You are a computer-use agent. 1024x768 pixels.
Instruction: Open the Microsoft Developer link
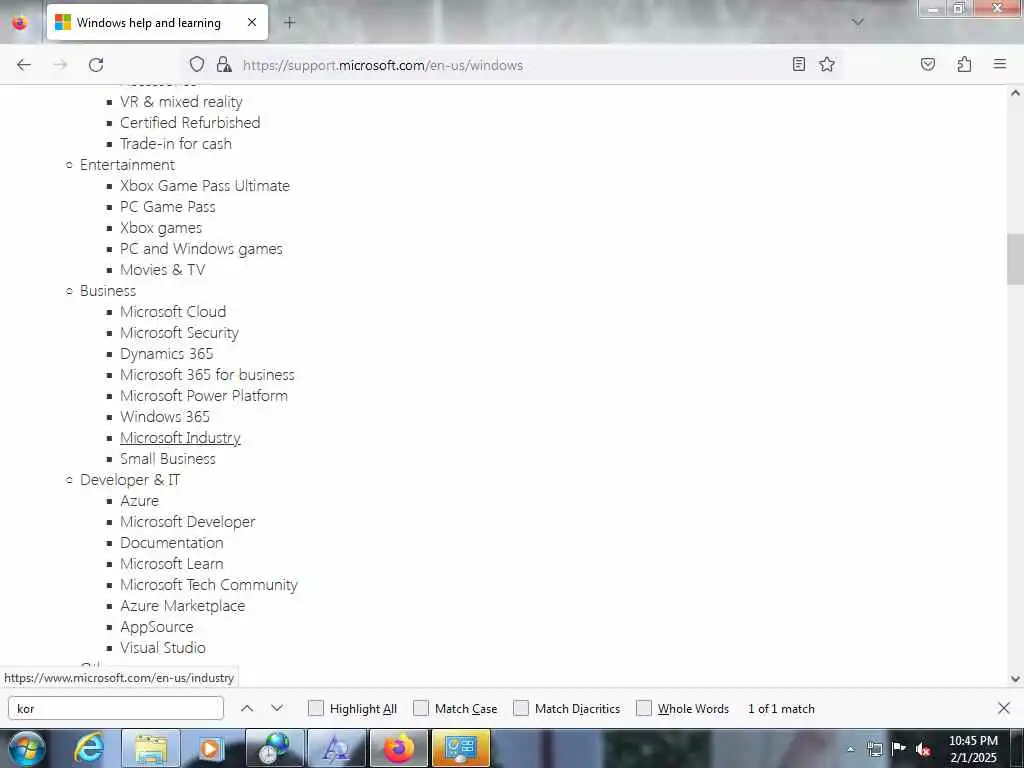[187, 522]
